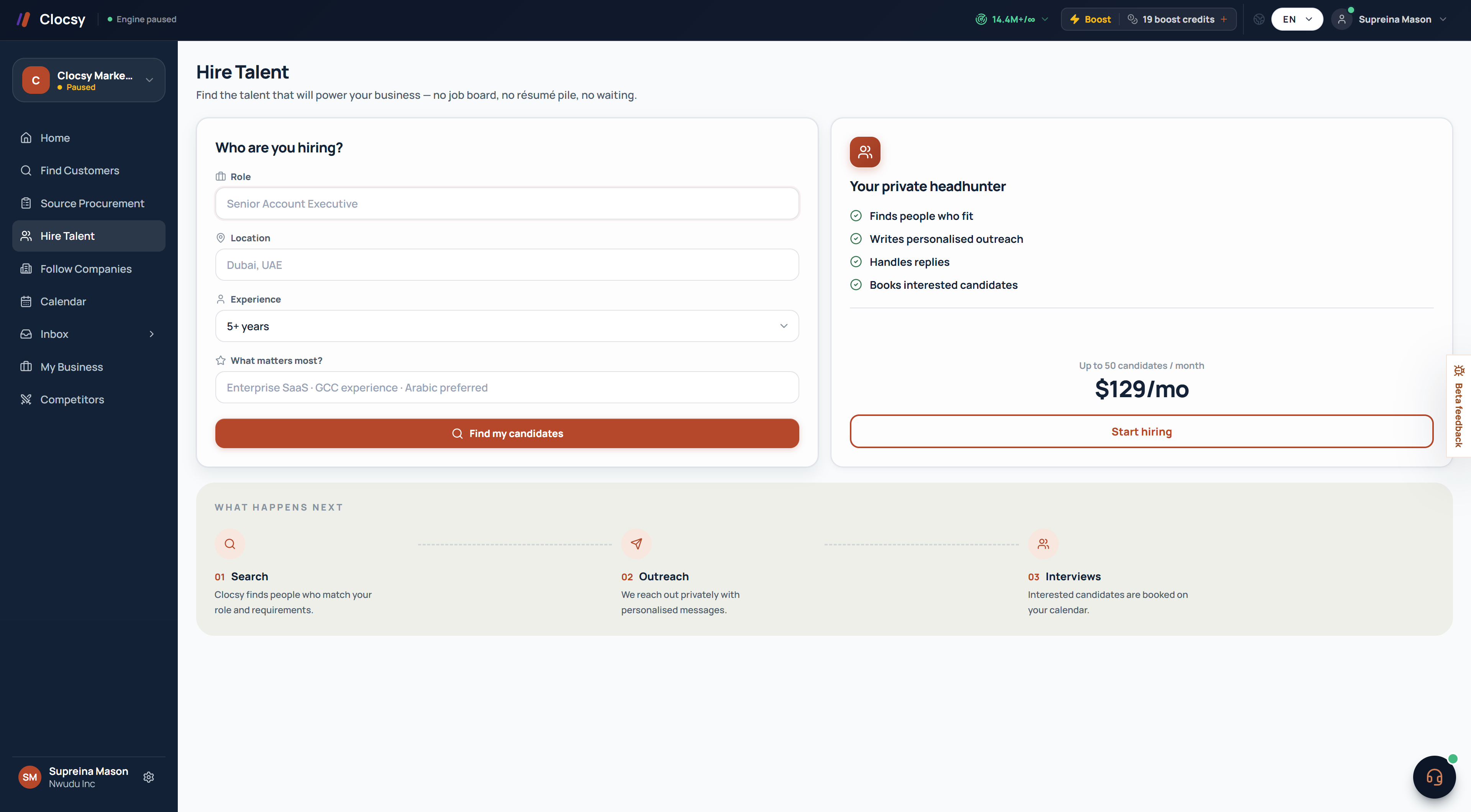Click the Boost button
This screenshot has width=1471, height=812.
(1090, 20)
